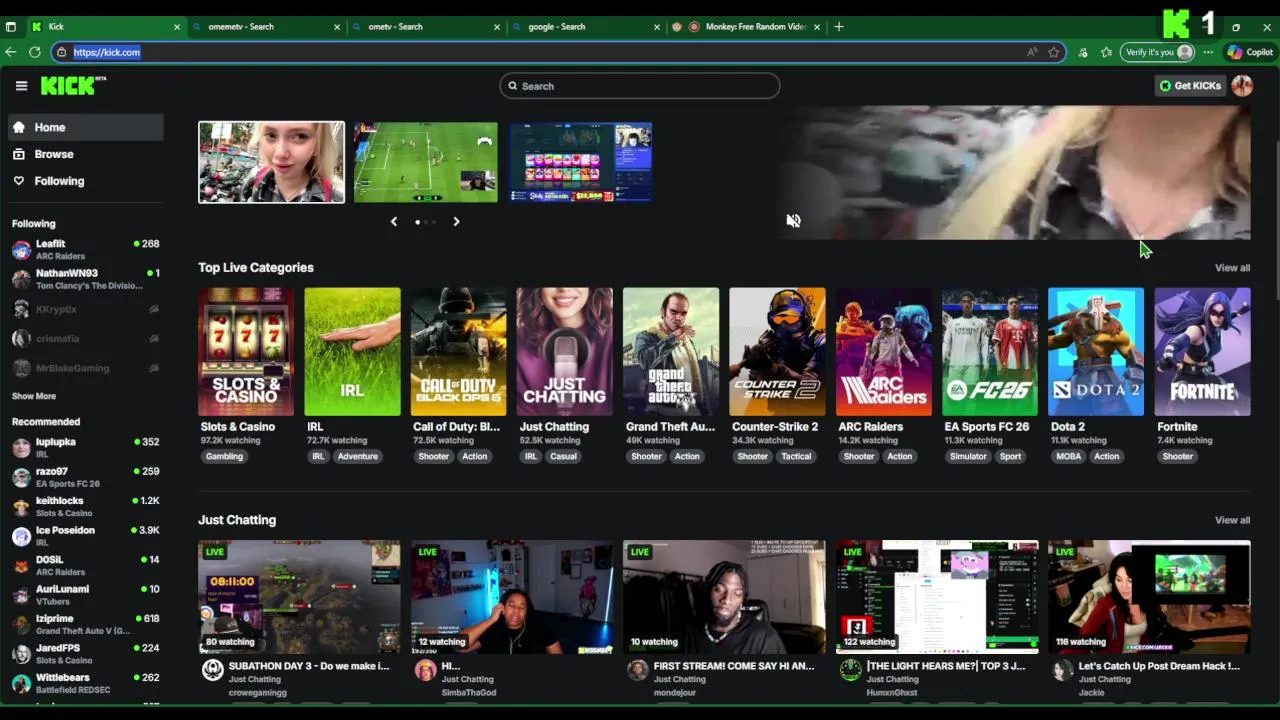Open the FIRST STREAM mondejour thumbnail
Image resolution: width=1280 pixels, height=720 pixels.
pos(724,597)
